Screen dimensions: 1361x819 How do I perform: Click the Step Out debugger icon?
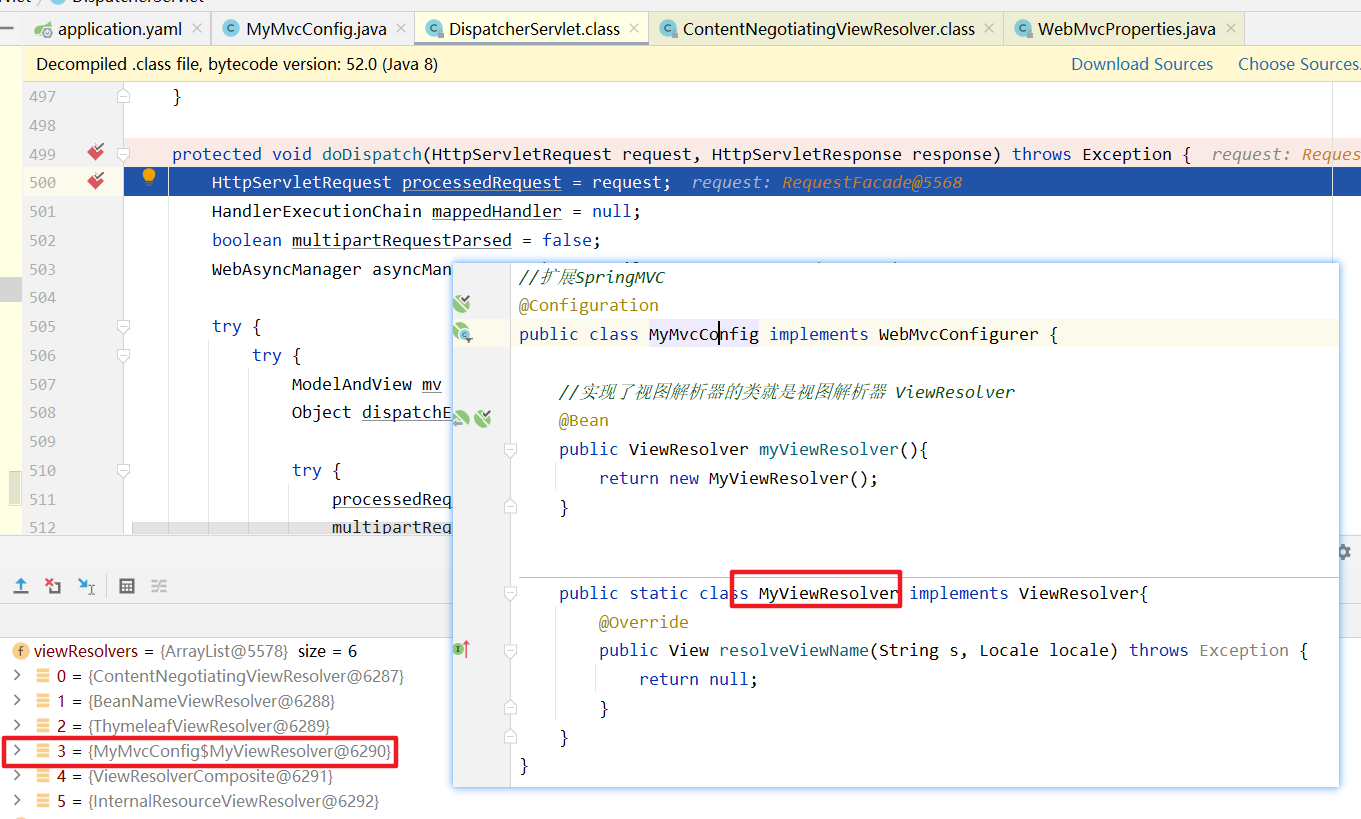21,586
